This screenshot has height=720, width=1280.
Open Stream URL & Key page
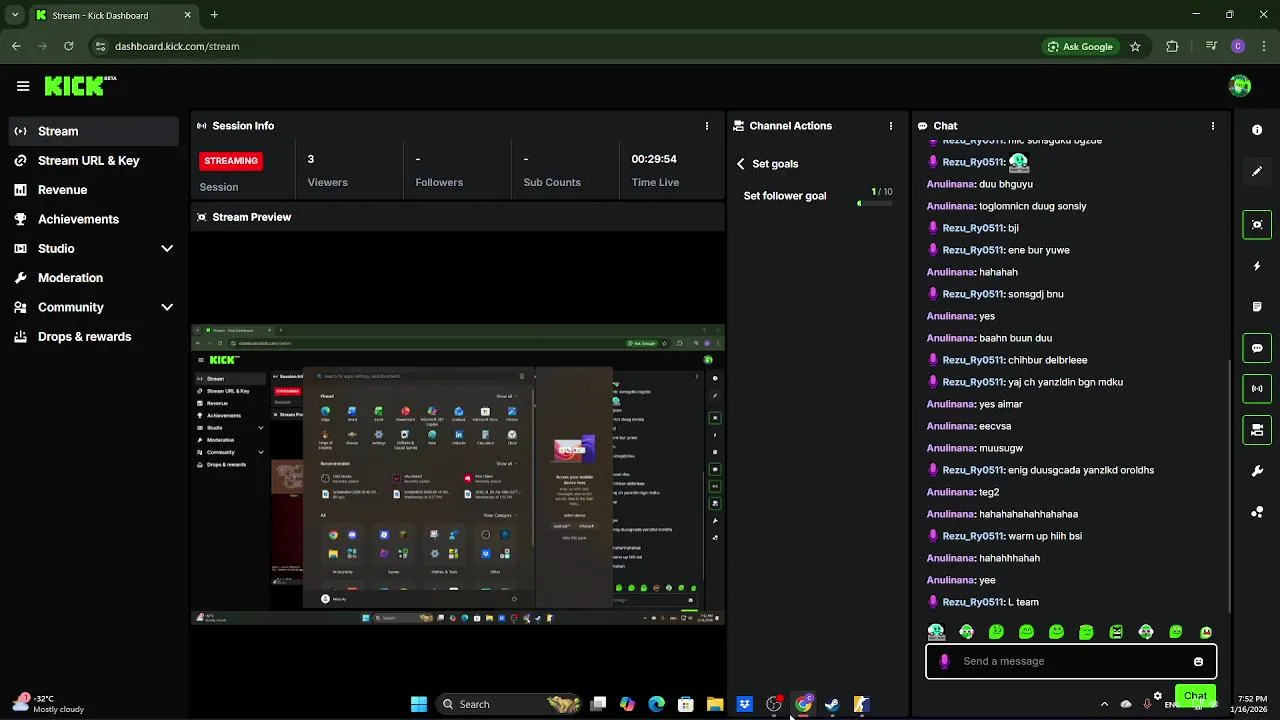pyautogui.click(x=94, y=160)
